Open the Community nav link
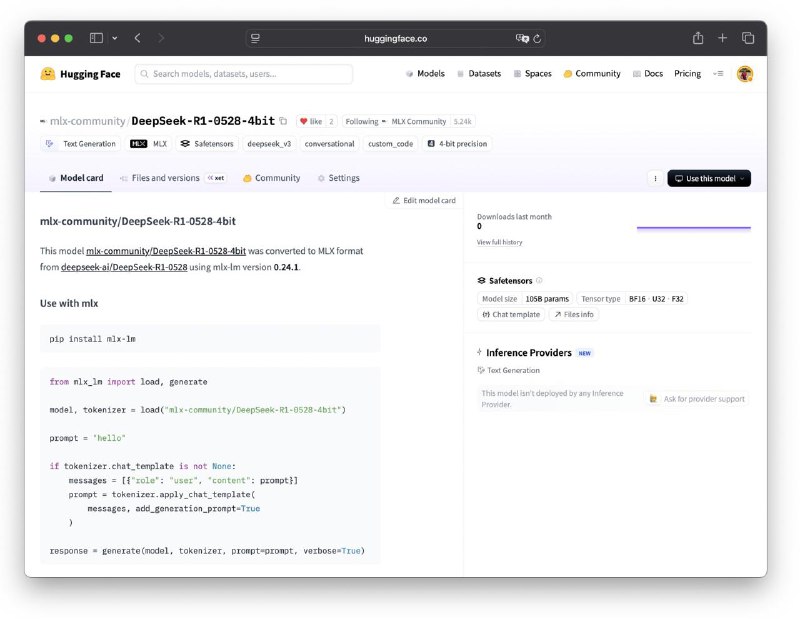800x619 pixels. tap(592, 73)
